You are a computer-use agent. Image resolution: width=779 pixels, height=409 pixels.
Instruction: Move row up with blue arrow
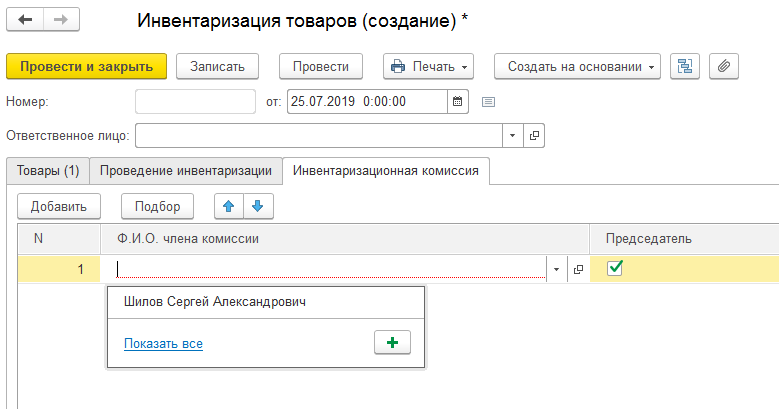(228, 206)
